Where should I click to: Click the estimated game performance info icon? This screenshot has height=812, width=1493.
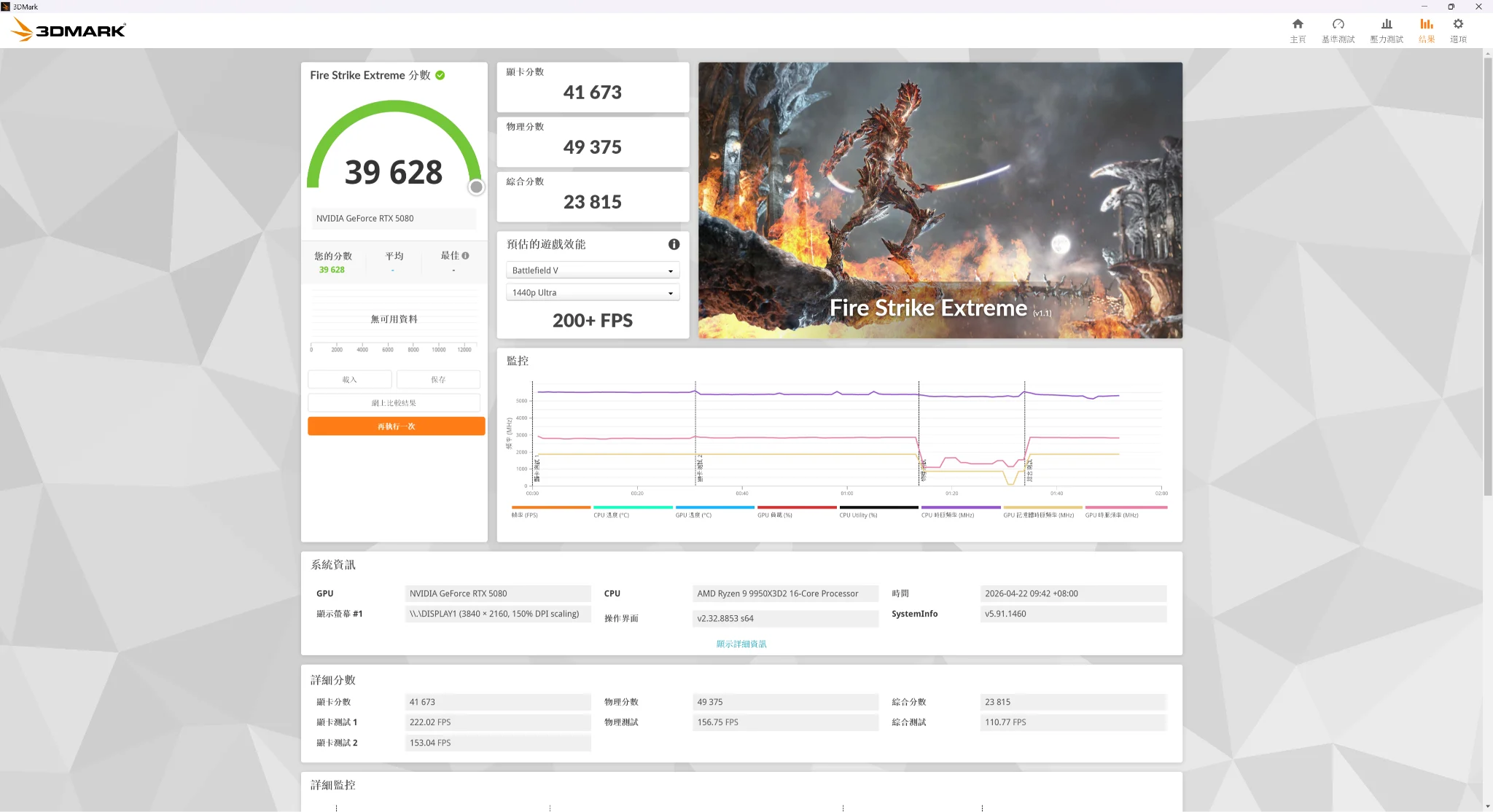click(674, 244)
